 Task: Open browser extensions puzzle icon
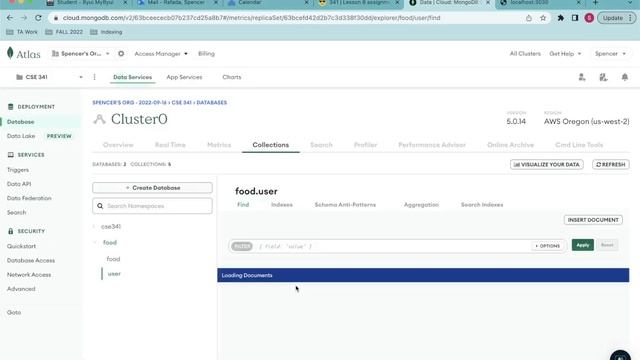tap(561, 18)
